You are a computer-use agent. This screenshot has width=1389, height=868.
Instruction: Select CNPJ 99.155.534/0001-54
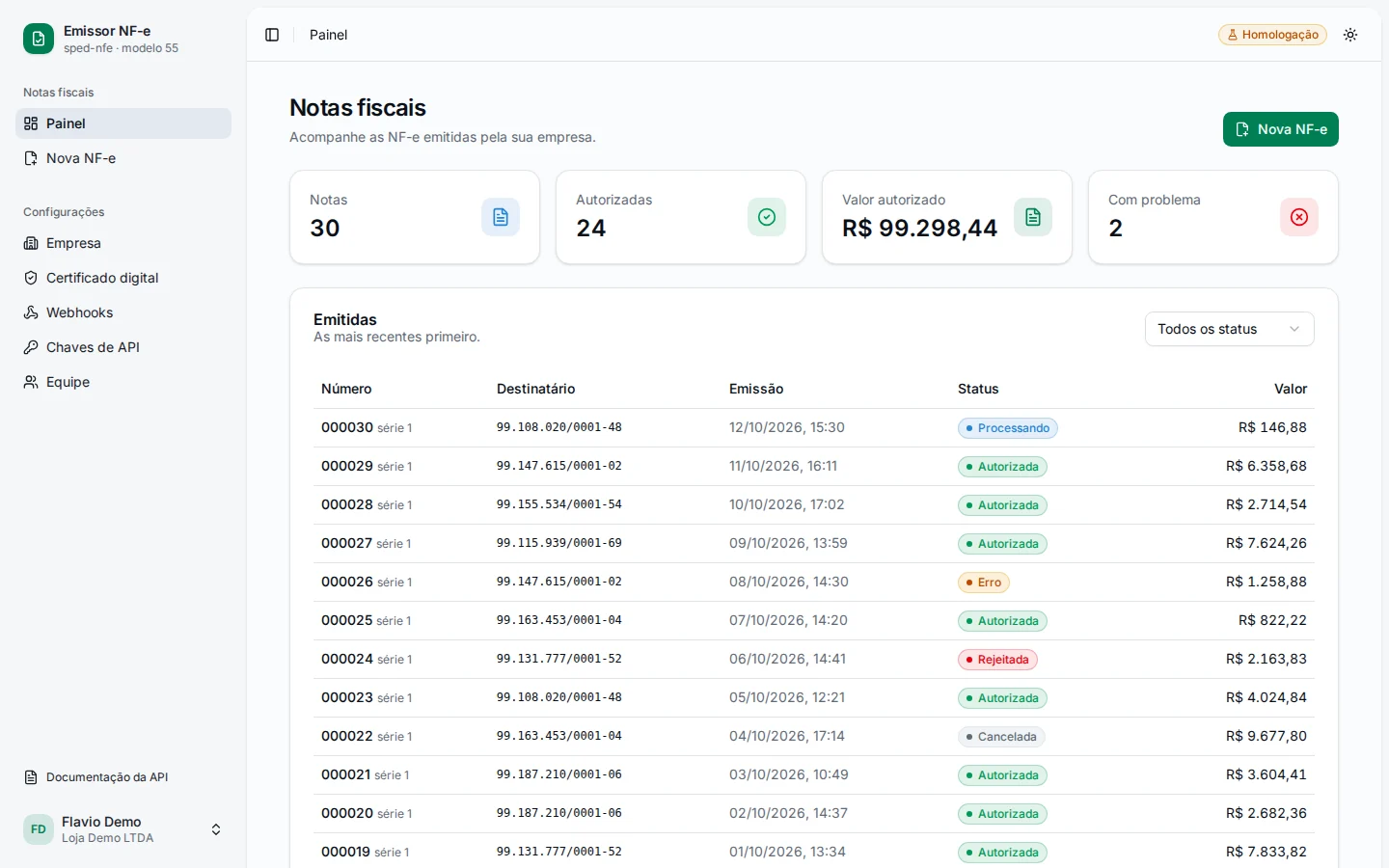559,504
